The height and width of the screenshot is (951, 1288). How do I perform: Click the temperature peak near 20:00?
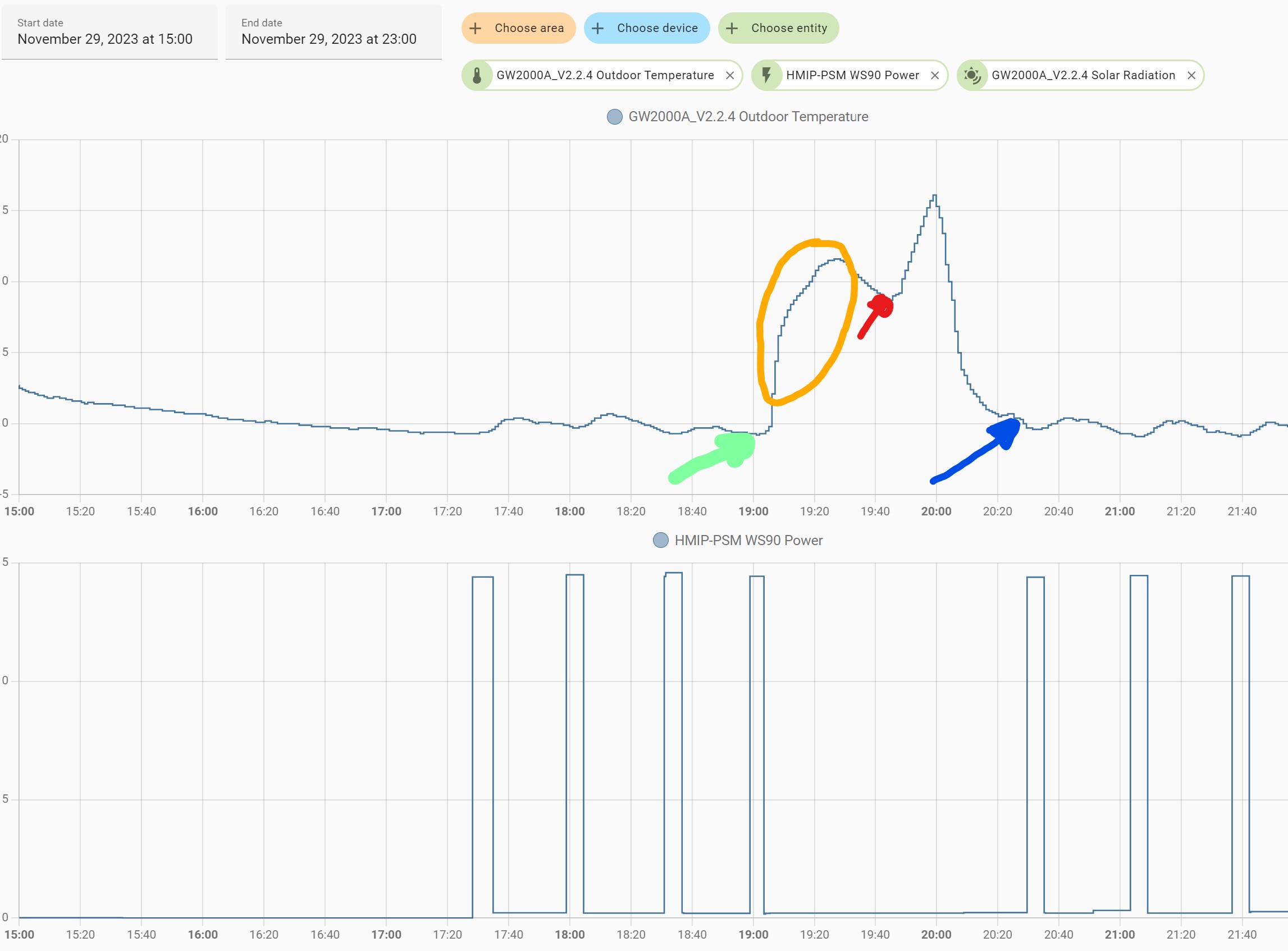click(934, 196)
